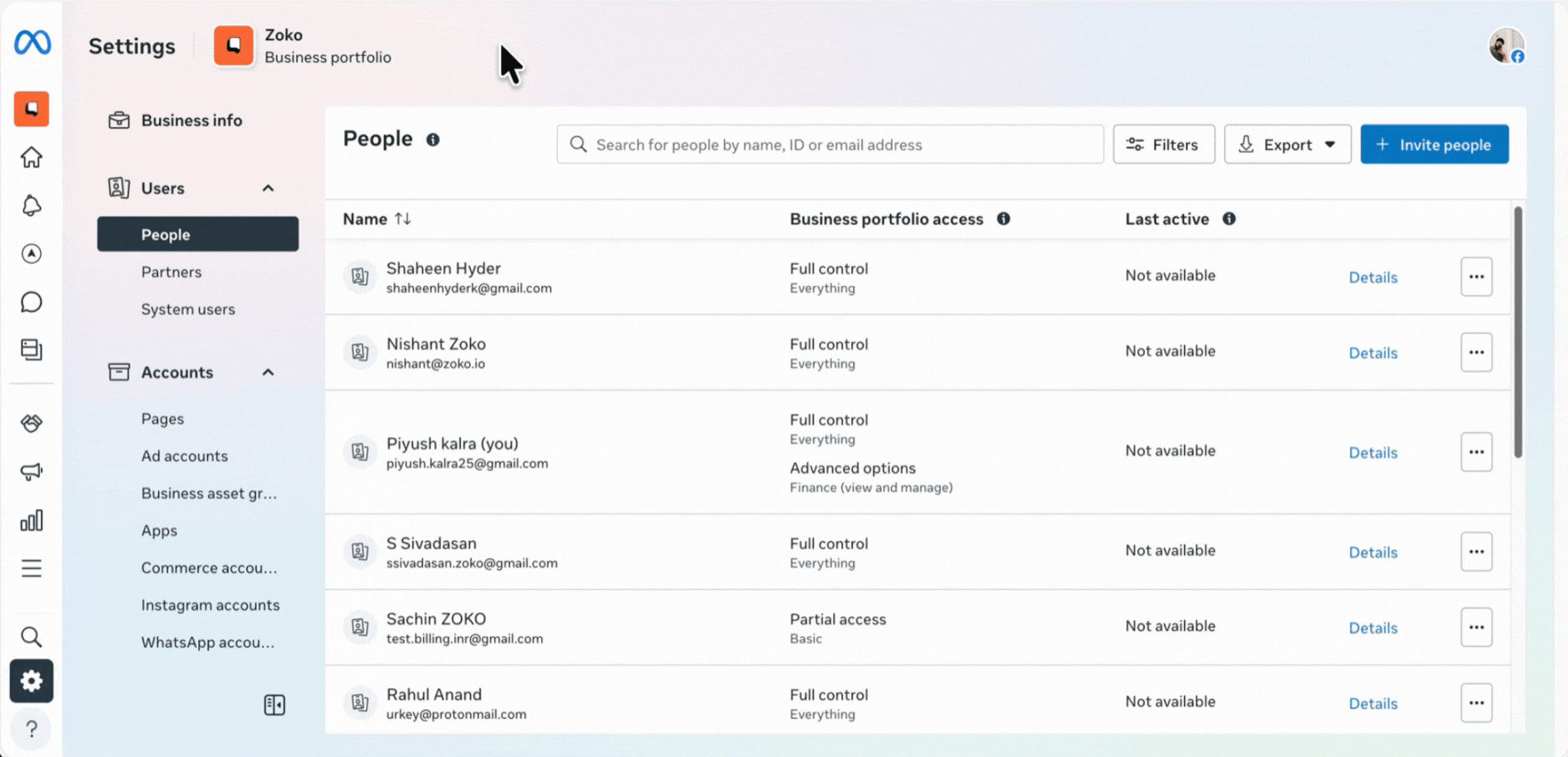Open the chat bubble Inbox icon

[32, 302]
